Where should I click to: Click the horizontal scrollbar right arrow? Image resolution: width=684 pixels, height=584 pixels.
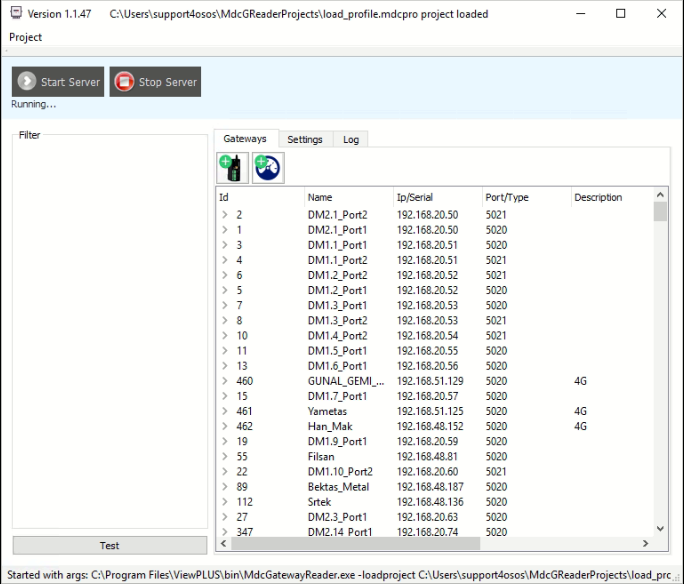[645, 543]
